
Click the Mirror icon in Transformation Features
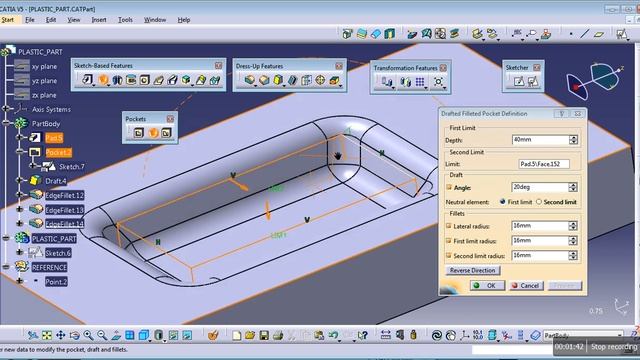click(x=405, y=82)
